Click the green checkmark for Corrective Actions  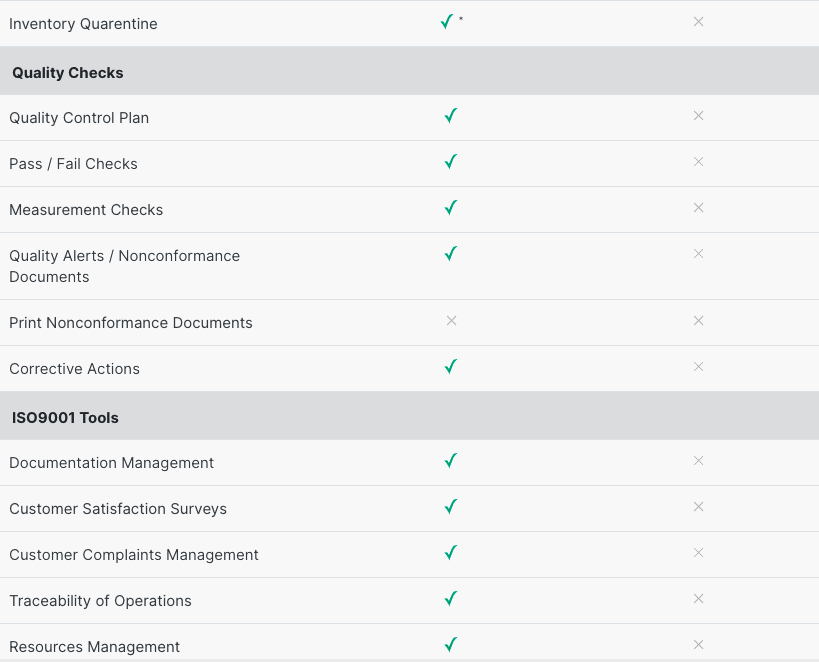451,367
